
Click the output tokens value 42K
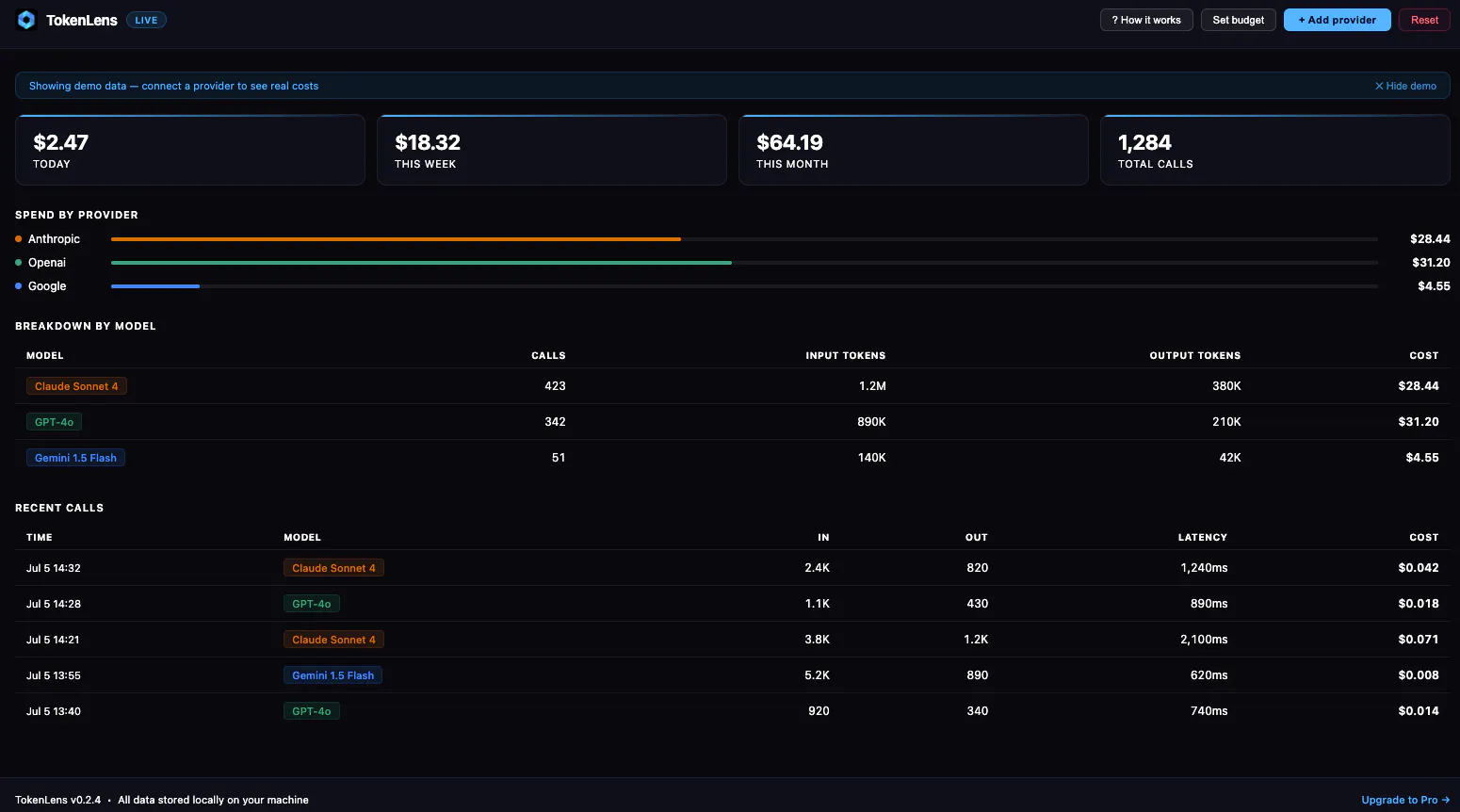pos(1230,458)
